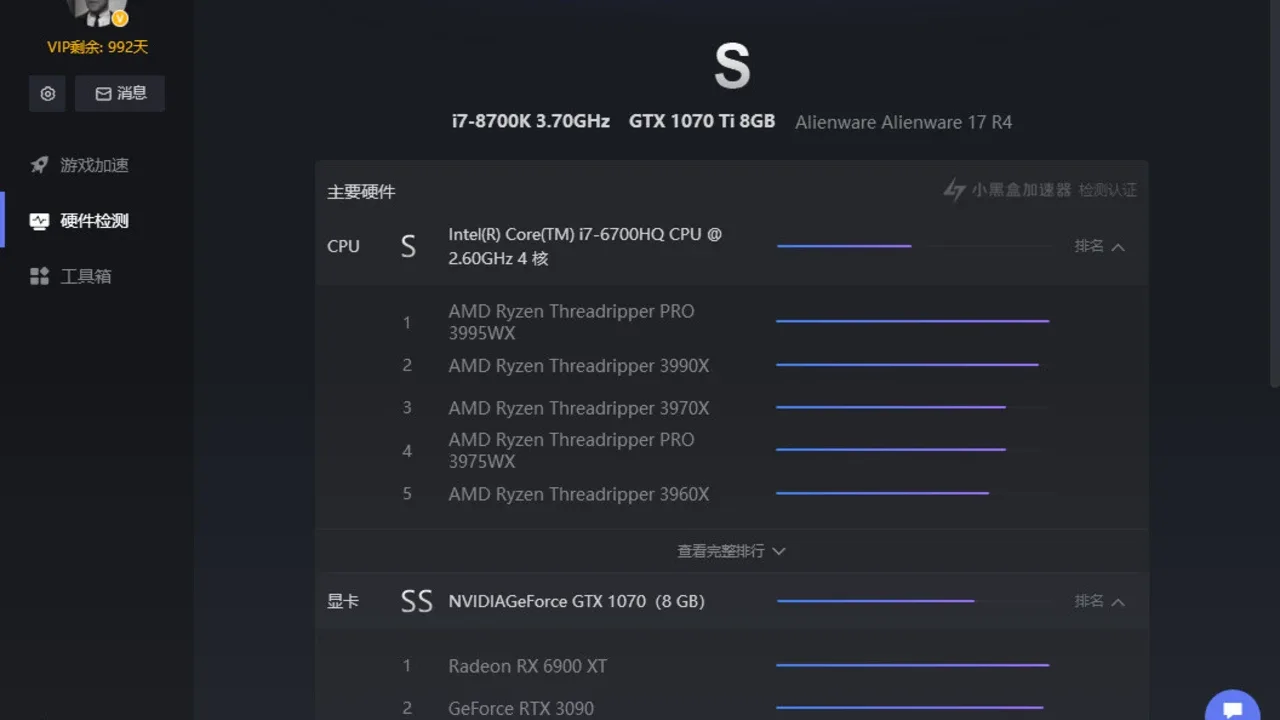
Task: Click the Alienware Alienware 17 R4 label
Action: click(903, 122)
